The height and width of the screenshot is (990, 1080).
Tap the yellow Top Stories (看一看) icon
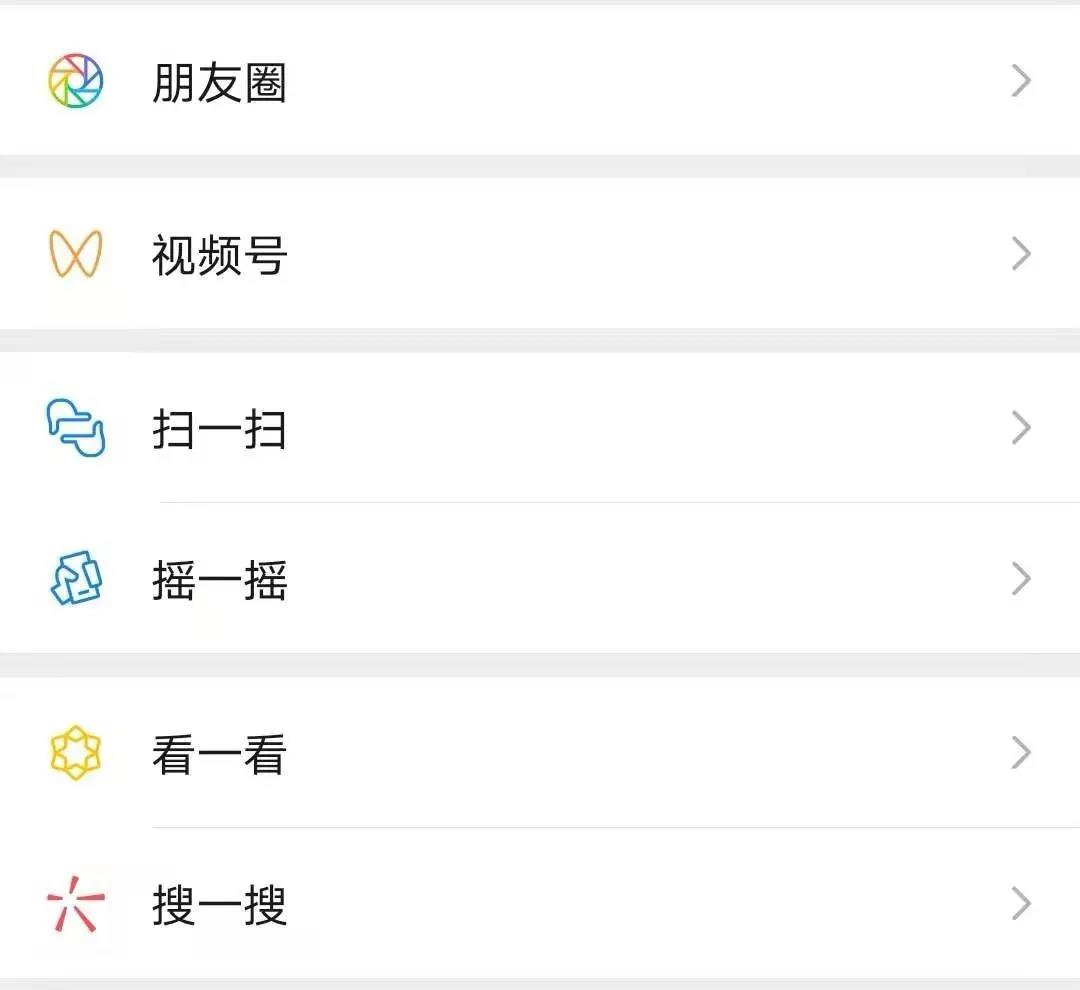pyautogui.click(x=76, y=752)
